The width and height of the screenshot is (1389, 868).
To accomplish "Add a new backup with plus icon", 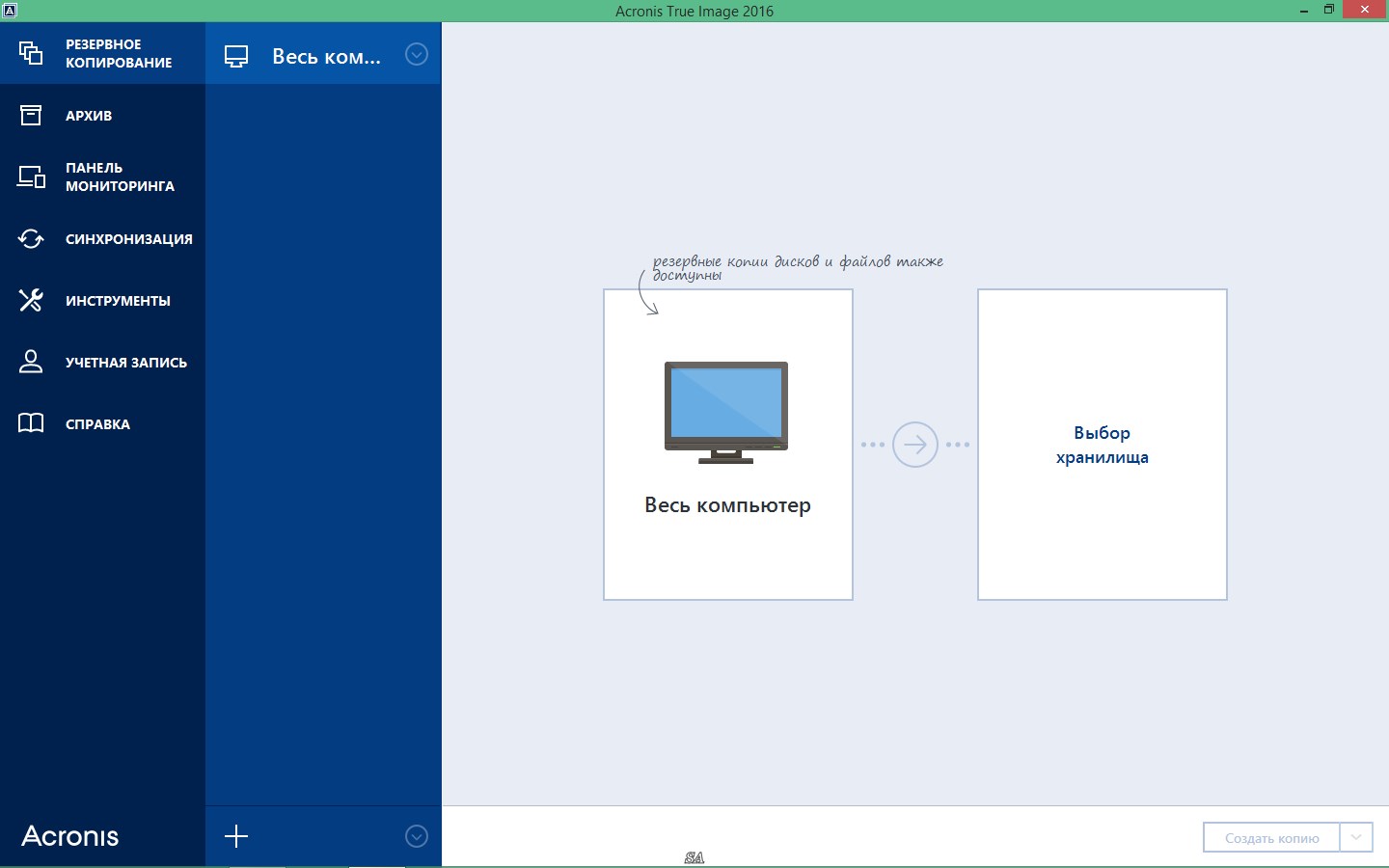I will click(236, 836).
